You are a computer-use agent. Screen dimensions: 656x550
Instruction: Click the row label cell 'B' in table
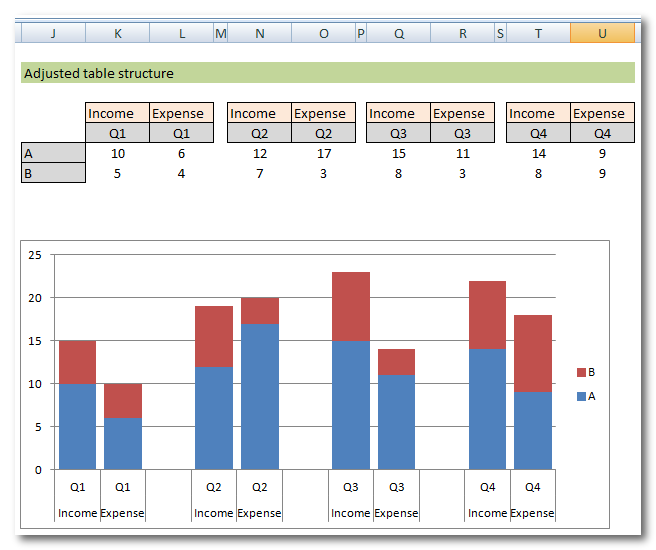(53, 173)
